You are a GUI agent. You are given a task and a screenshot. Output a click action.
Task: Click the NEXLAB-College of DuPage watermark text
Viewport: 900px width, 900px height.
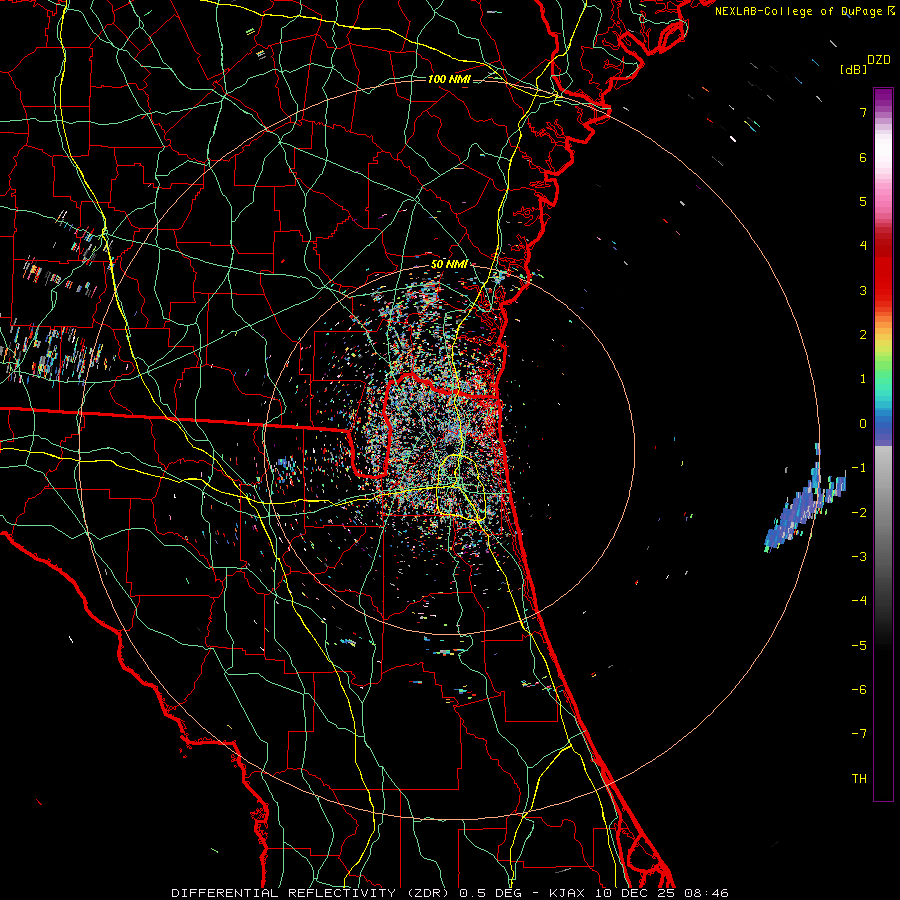pos(799,11)
